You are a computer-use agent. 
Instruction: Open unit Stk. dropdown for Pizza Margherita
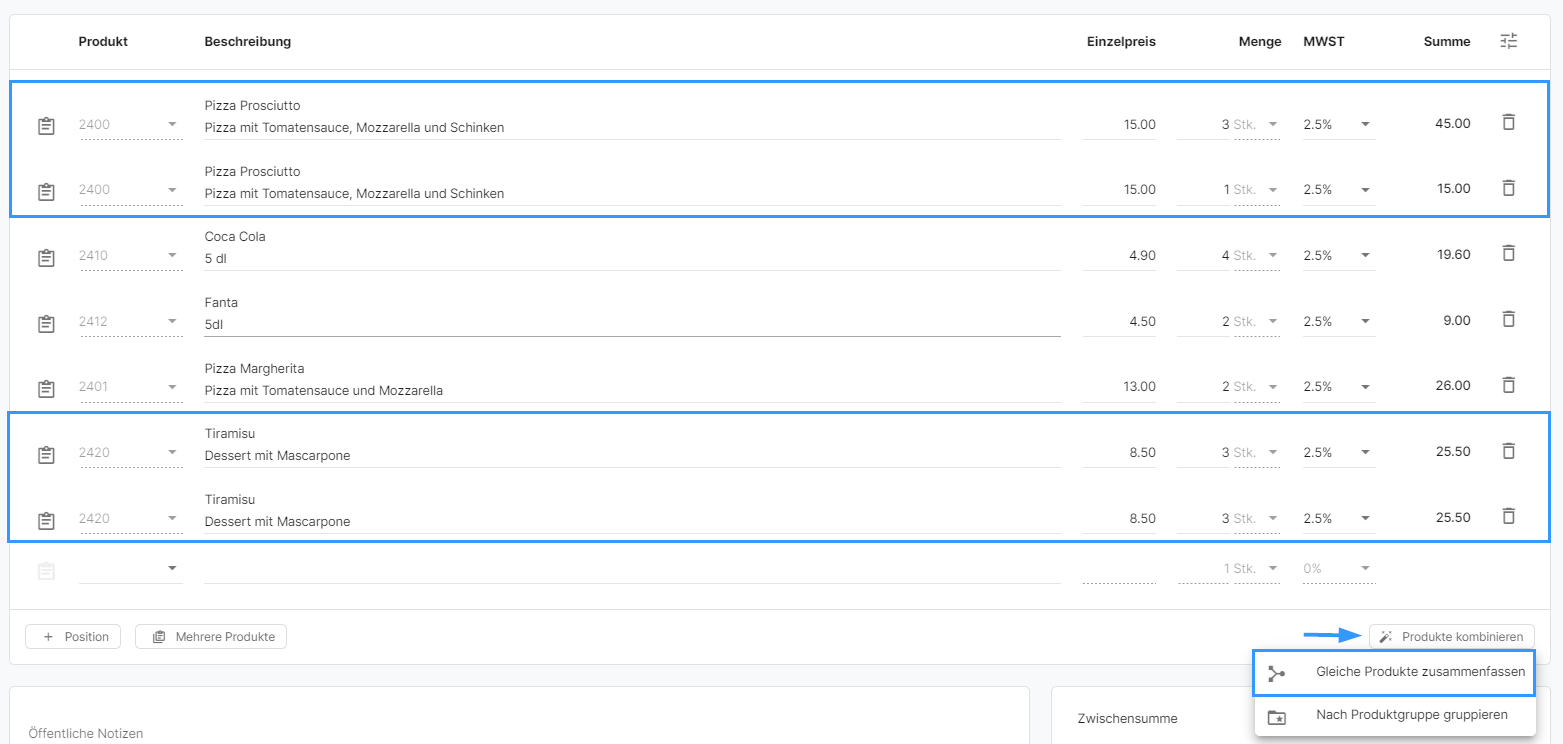[1257, 387]
